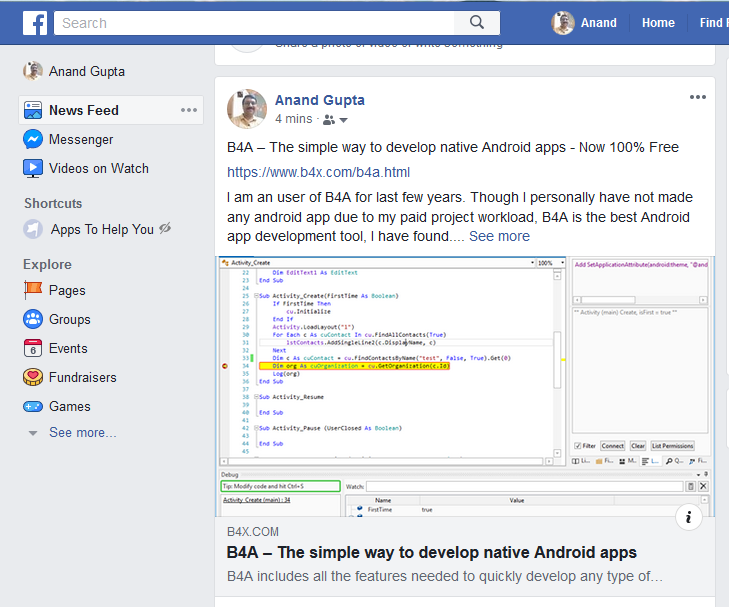Image resolution: width=729 pixels, height=607 pixels.
Task: Open b4x.com/b4a.html link
Action: click(x=318, y=172)
